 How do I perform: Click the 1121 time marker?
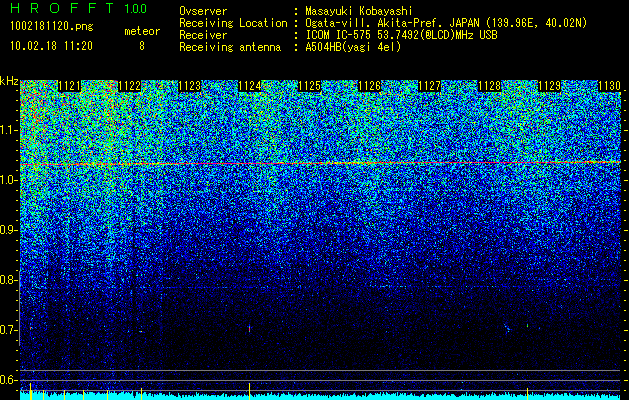click(x=69, y=86)
